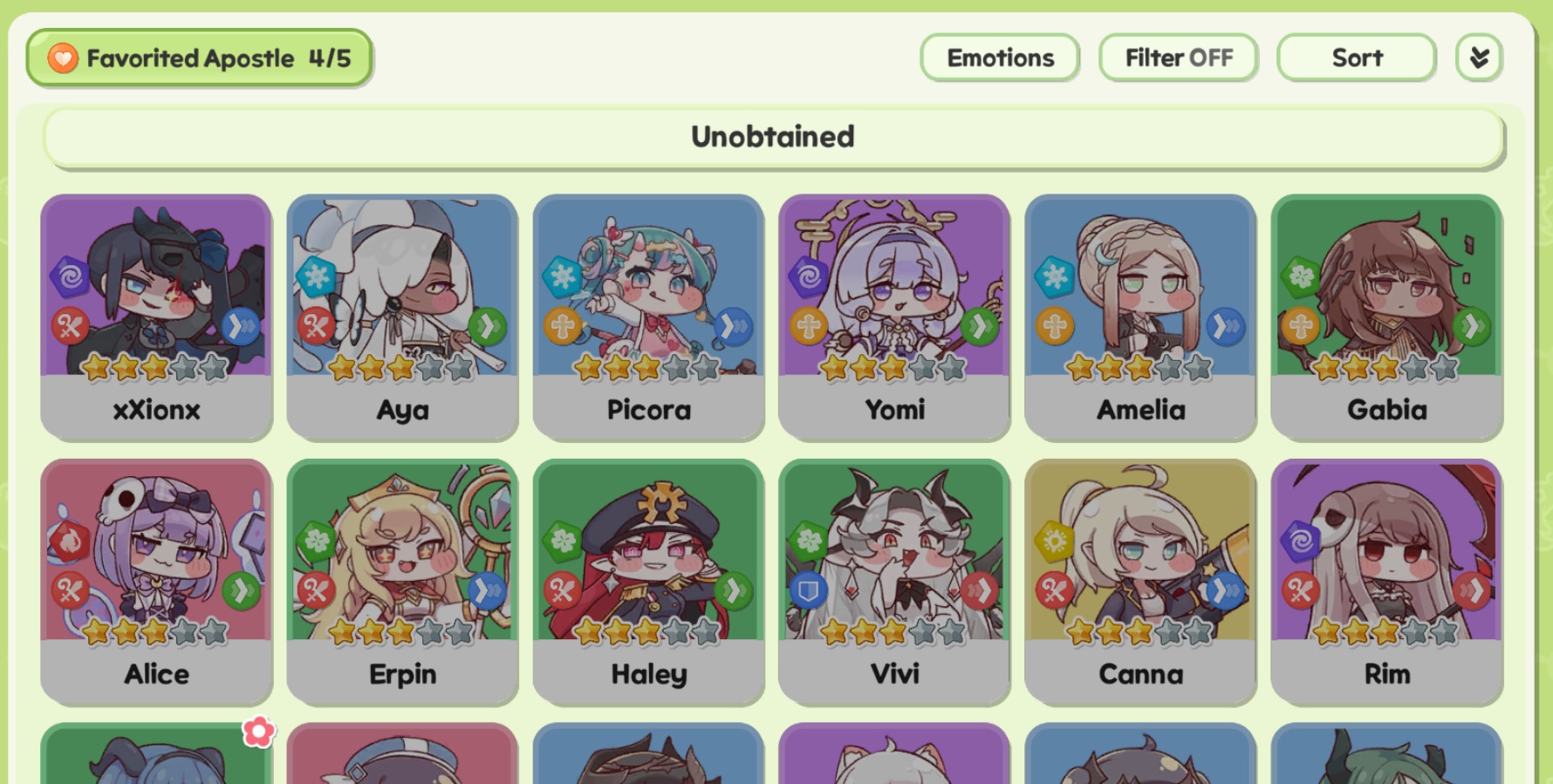Screen dimensions: 1553x784
Task: Click the pink flower badge below Alice
Action: [x=258, y=731]
